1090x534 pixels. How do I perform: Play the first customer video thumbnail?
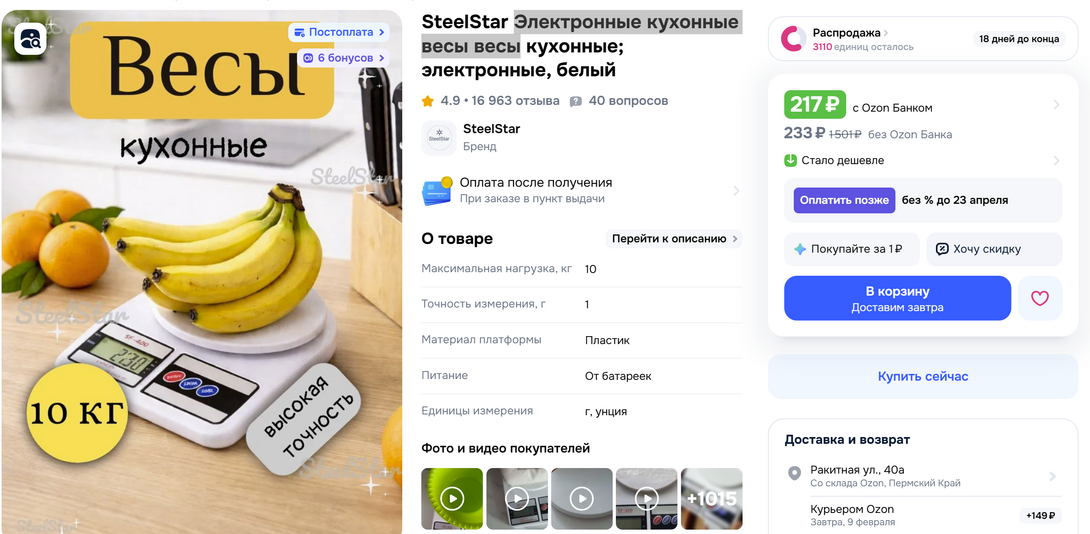452,499
